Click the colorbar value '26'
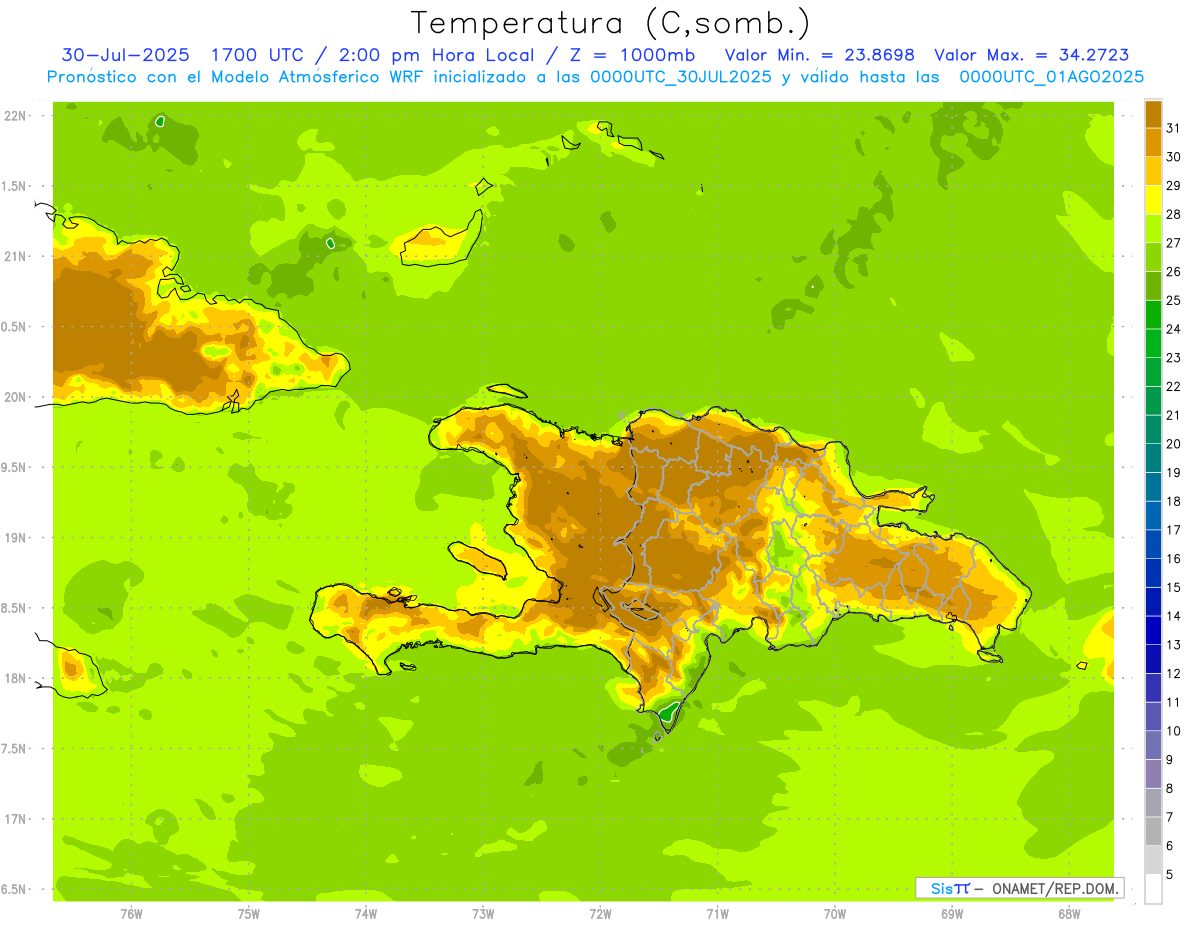 [1174, 272]
